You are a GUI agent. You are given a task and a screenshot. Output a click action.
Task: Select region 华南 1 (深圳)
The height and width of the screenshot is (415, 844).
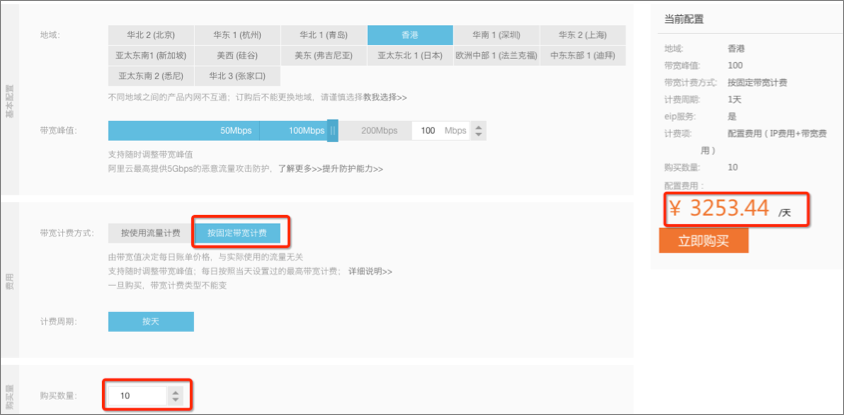[496, 35]
